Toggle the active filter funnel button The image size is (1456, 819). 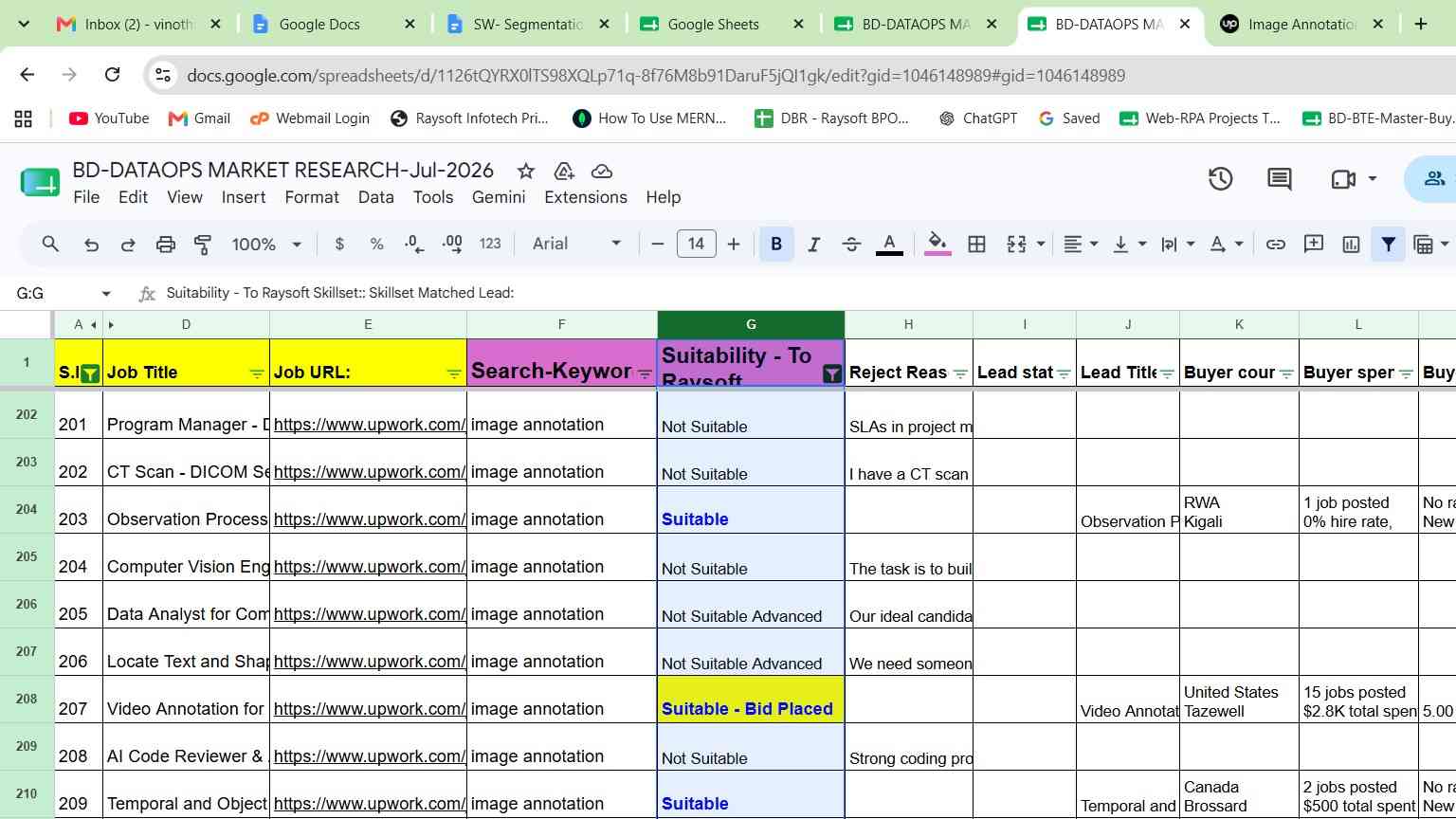tap(1388, 245)
